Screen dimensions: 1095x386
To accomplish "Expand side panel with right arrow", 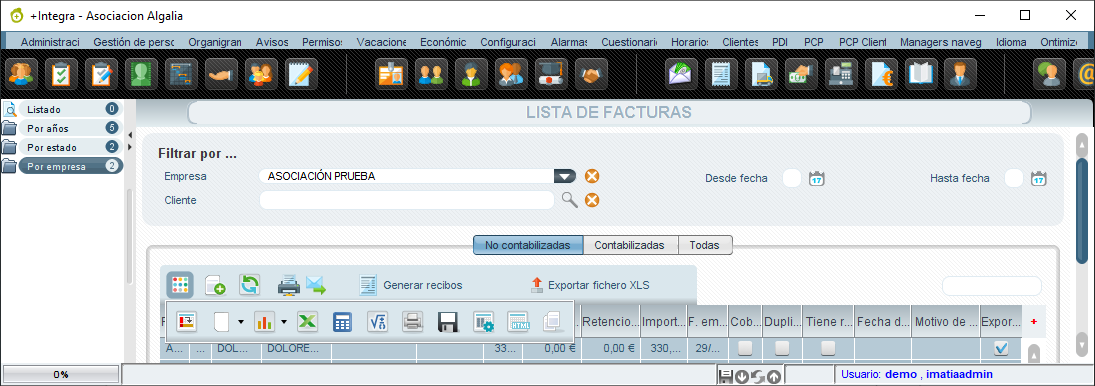I will pos(130,147).
